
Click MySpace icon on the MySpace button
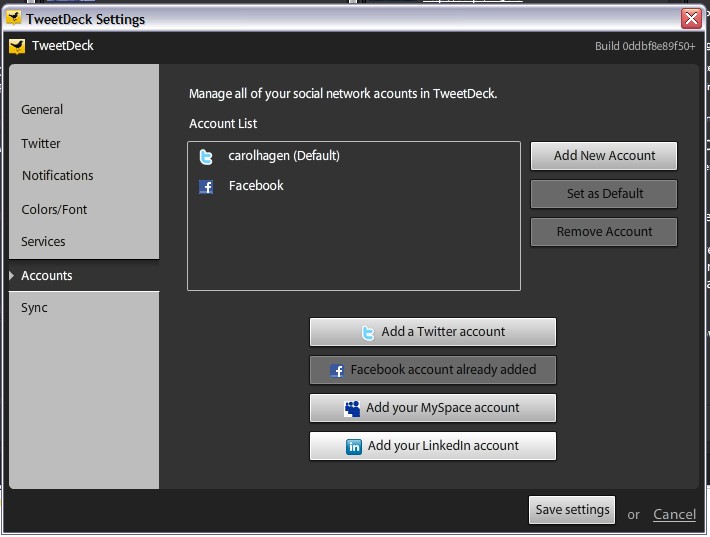352,408
